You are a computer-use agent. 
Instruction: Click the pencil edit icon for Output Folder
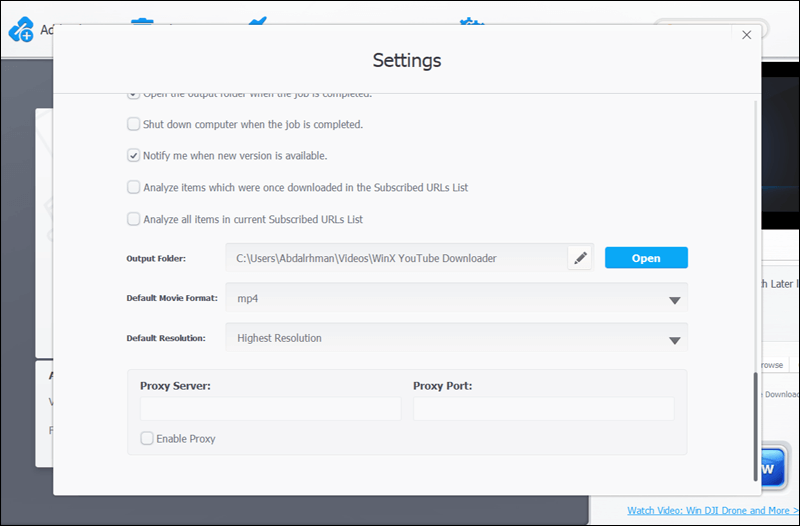580,258
